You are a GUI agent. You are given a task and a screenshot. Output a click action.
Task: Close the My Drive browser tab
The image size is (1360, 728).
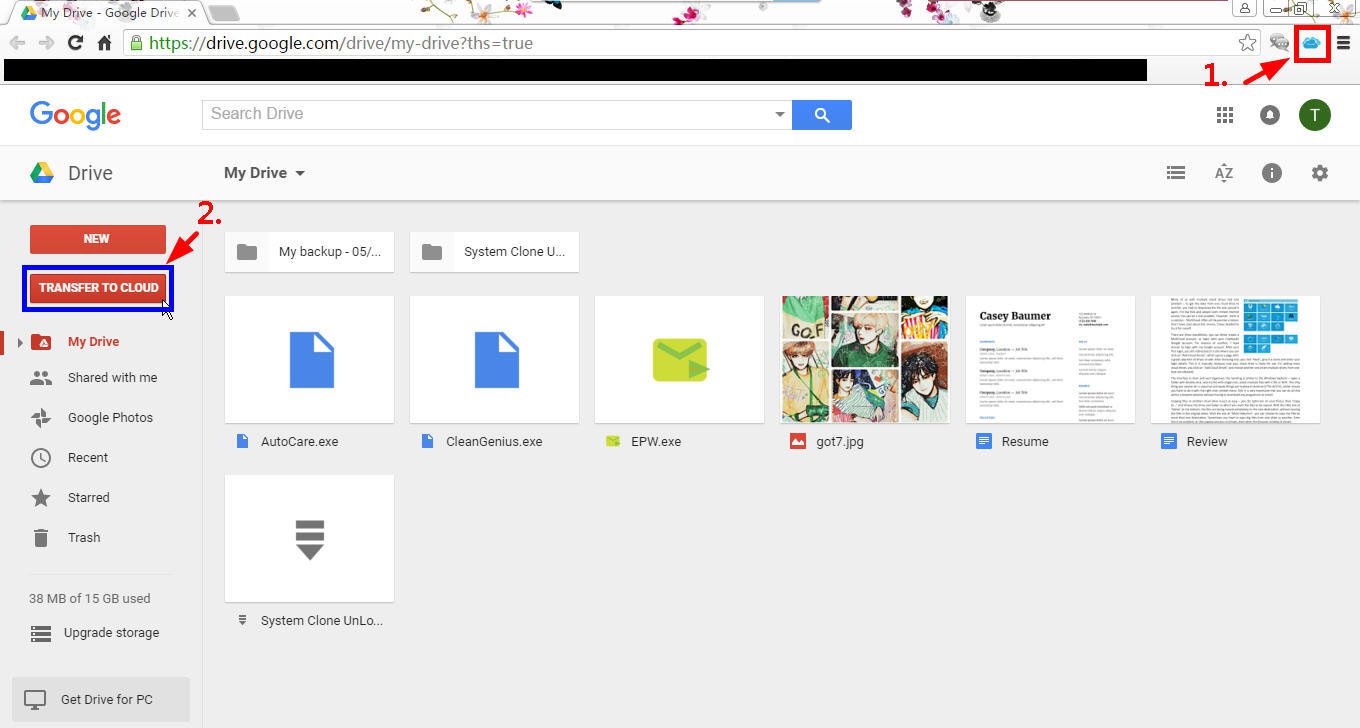tap(192, 13)
